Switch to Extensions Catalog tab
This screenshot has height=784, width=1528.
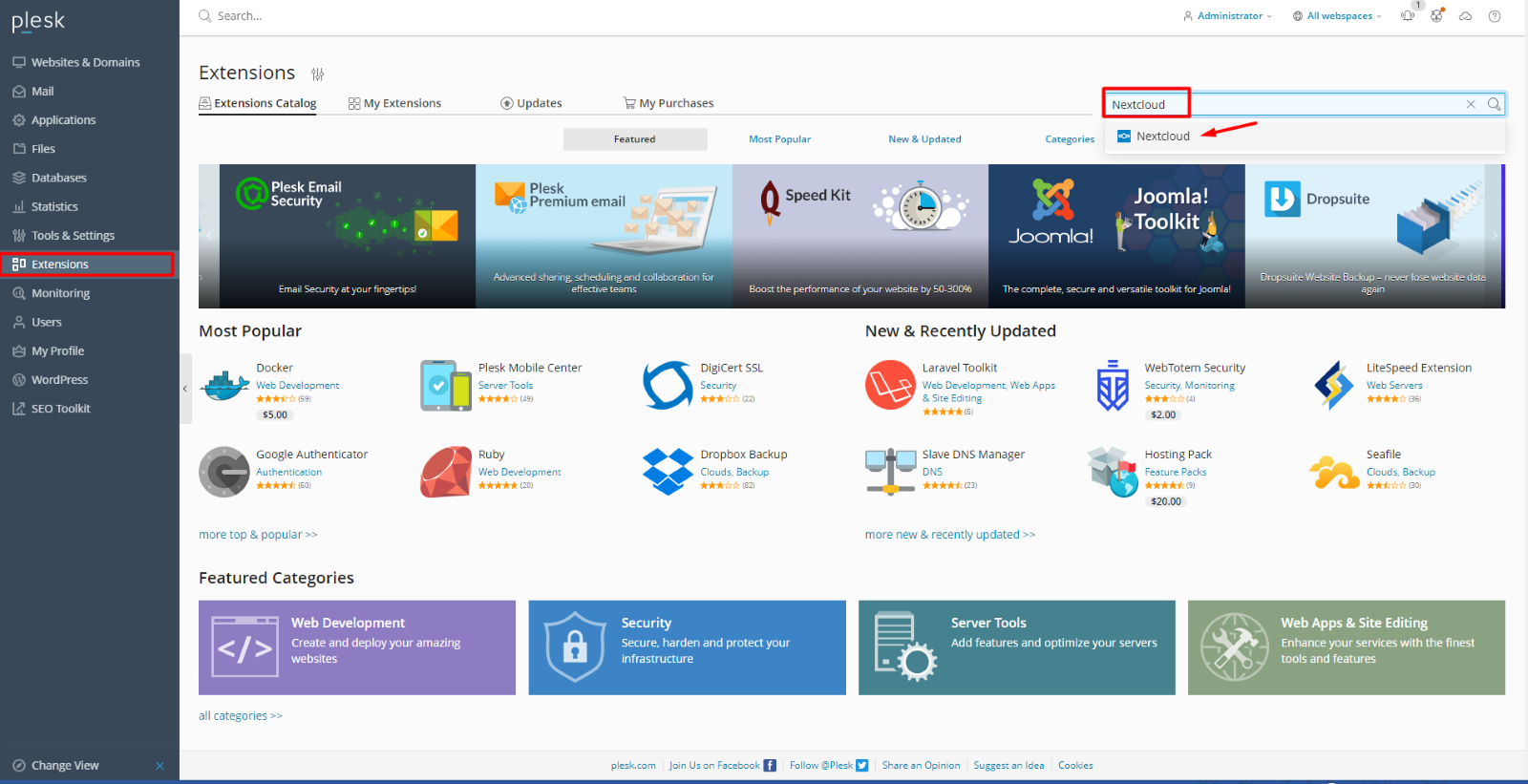[258, 103]
